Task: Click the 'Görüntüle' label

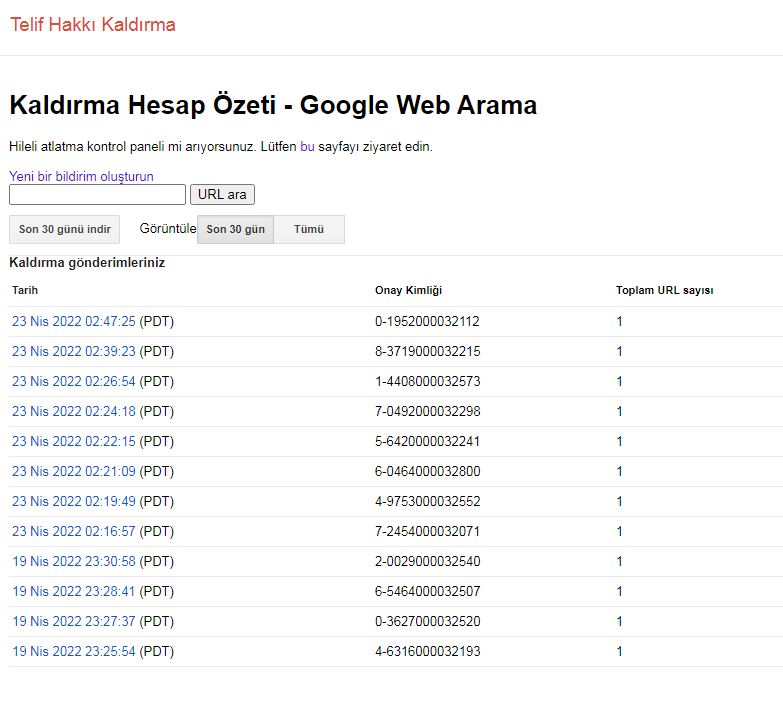Action: 167,229
